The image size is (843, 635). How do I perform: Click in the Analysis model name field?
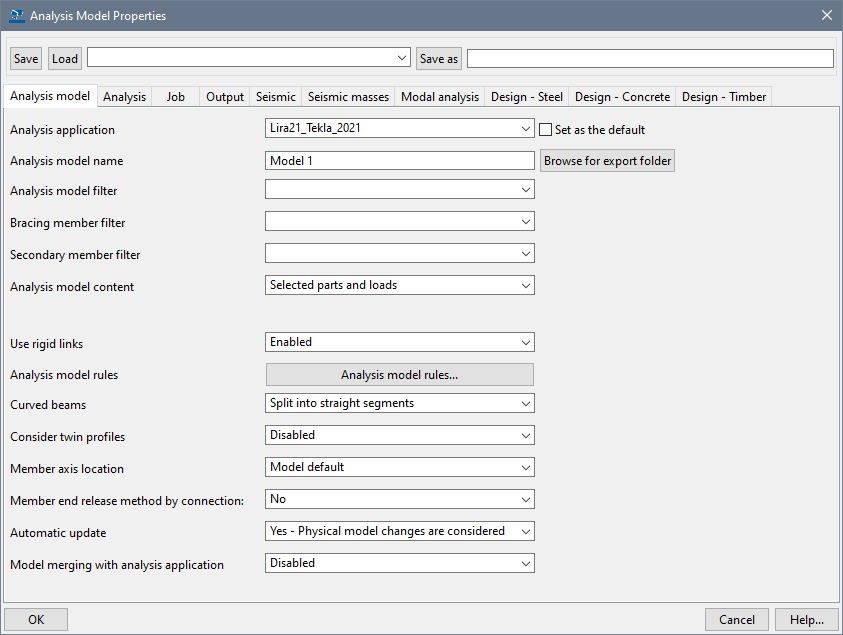point(399,161)
